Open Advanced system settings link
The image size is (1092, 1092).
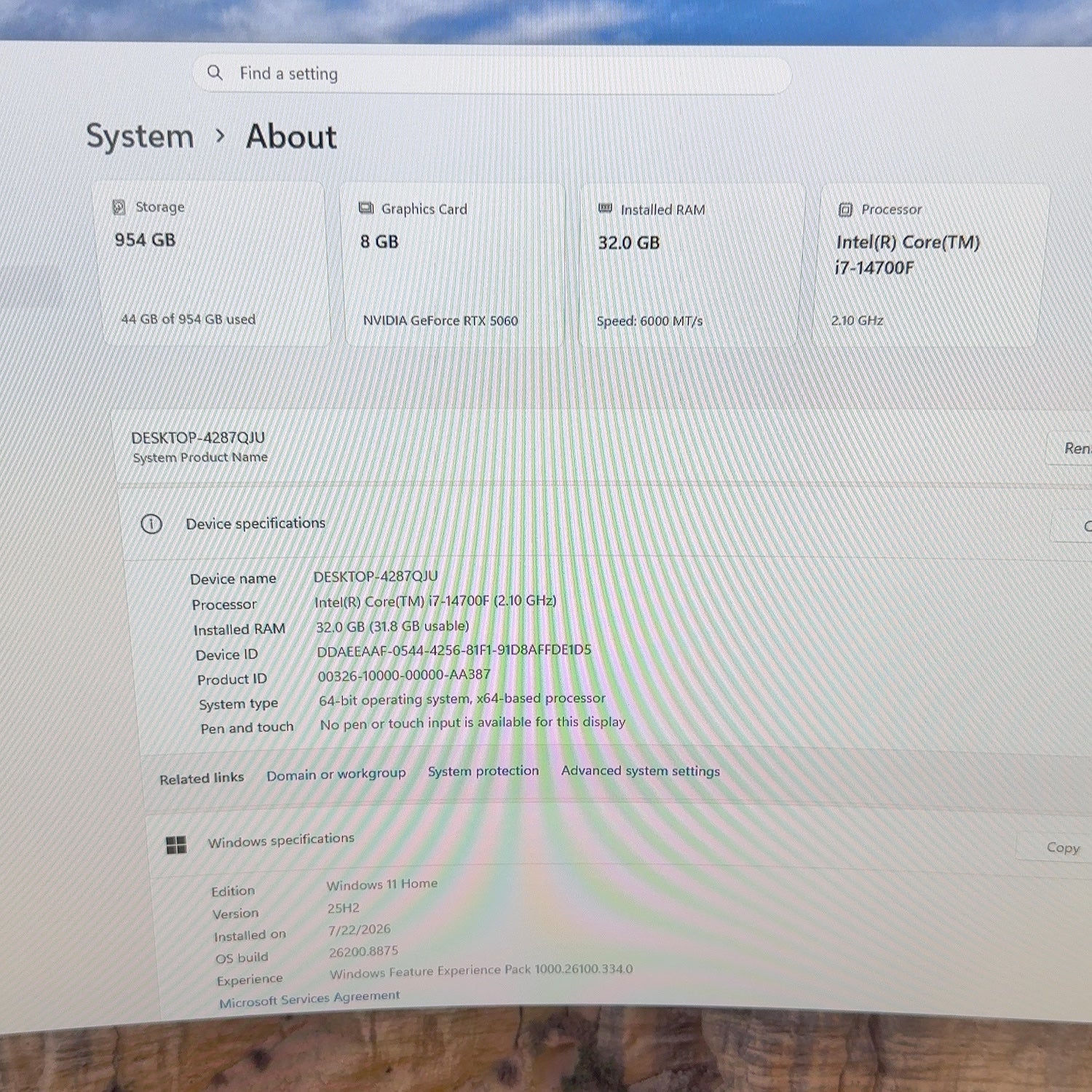641,770
